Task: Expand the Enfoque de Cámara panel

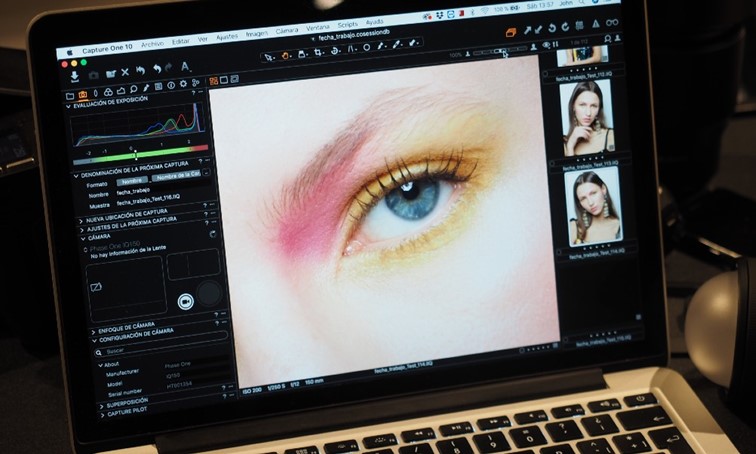Action: [x=93, y=332]
